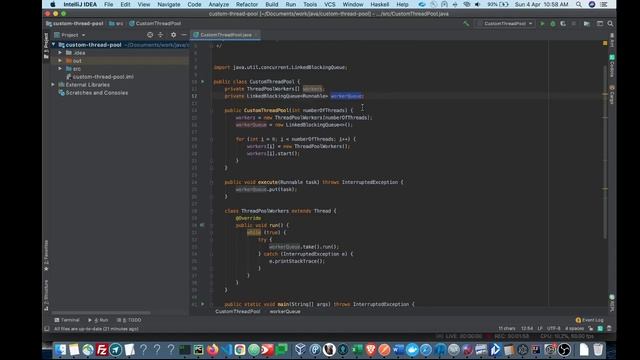This screenshot has width=640, height=360.
Task: Click workerQueue breadcrumb below the editor
Action: (285, 311)
